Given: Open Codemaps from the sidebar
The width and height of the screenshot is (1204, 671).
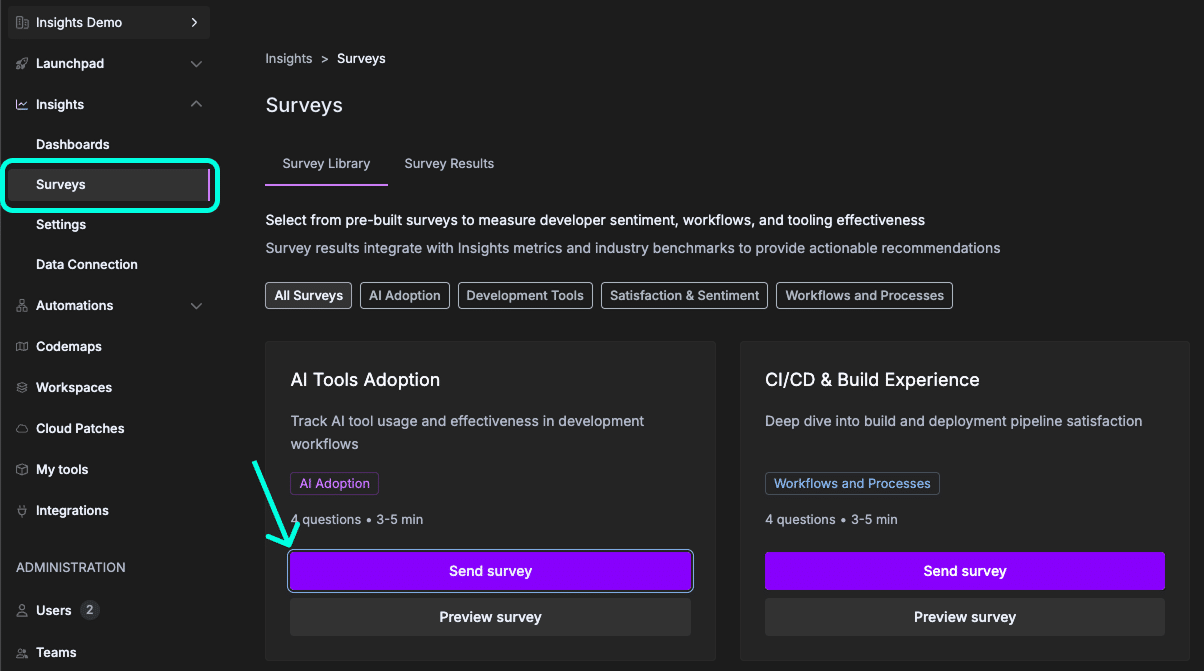Looking at the screenshot, I should tap(69, 346).
